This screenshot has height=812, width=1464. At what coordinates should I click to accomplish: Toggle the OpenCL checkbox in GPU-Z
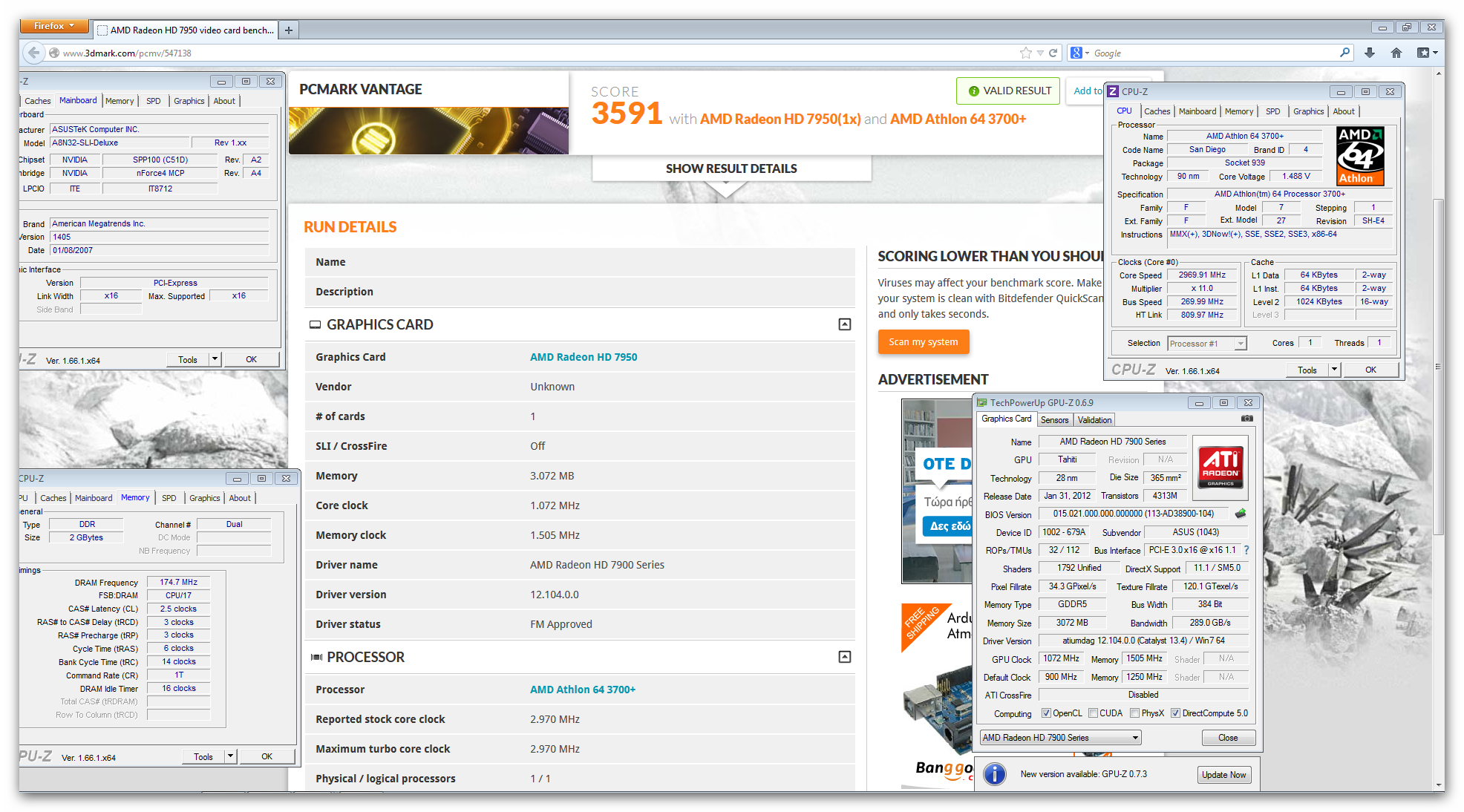(x=1045, y=713)
